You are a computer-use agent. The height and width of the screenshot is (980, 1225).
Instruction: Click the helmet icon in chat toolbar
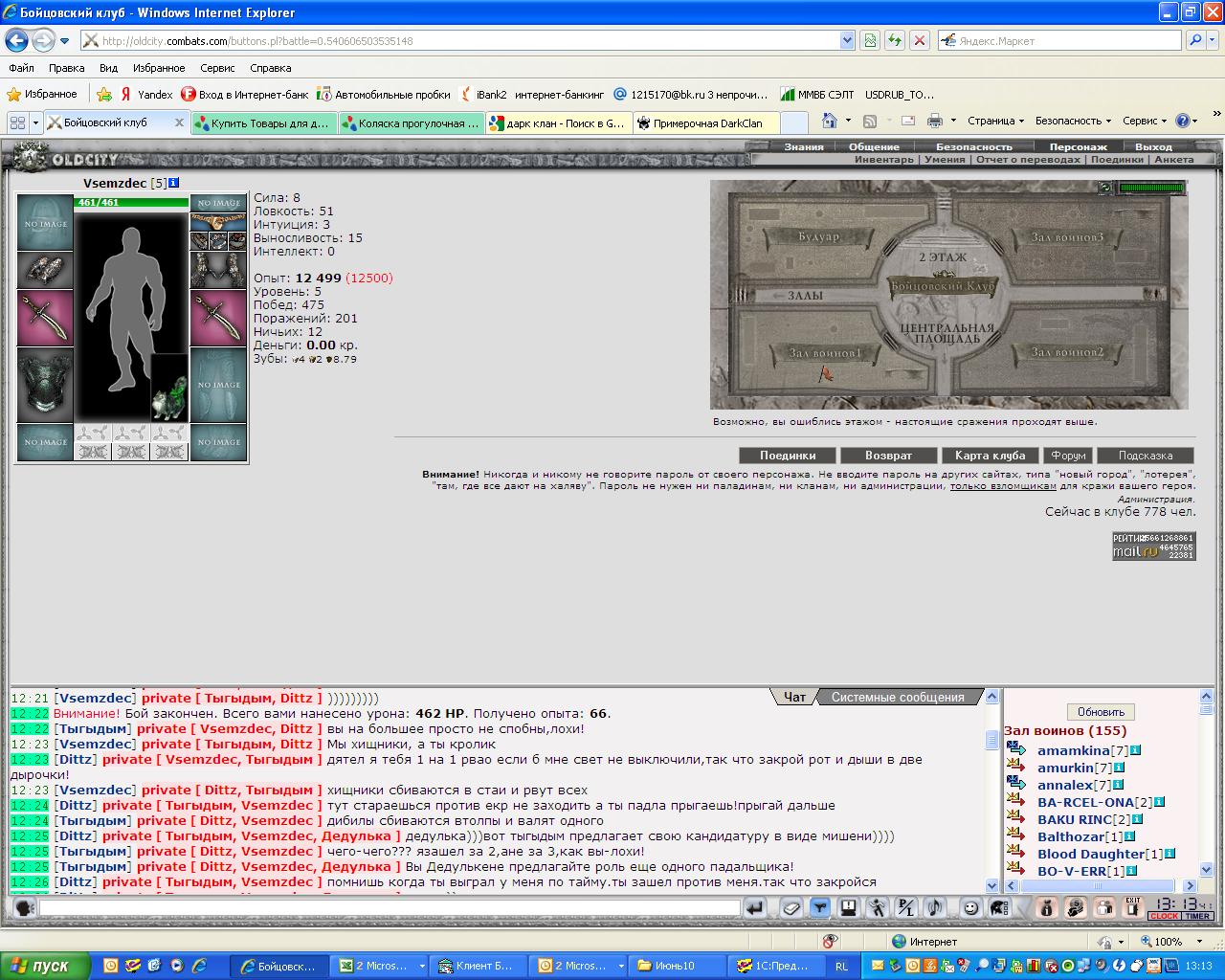click(x=998, y=907)
